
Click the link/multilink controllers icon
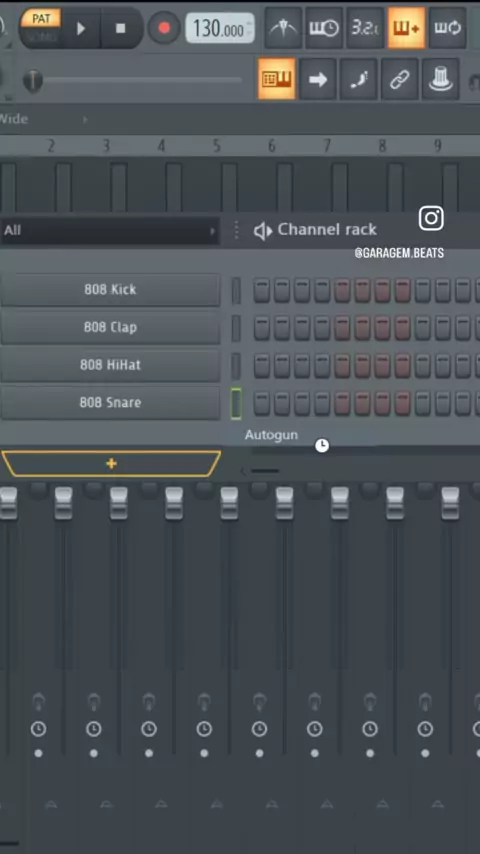tap(400, 79)
